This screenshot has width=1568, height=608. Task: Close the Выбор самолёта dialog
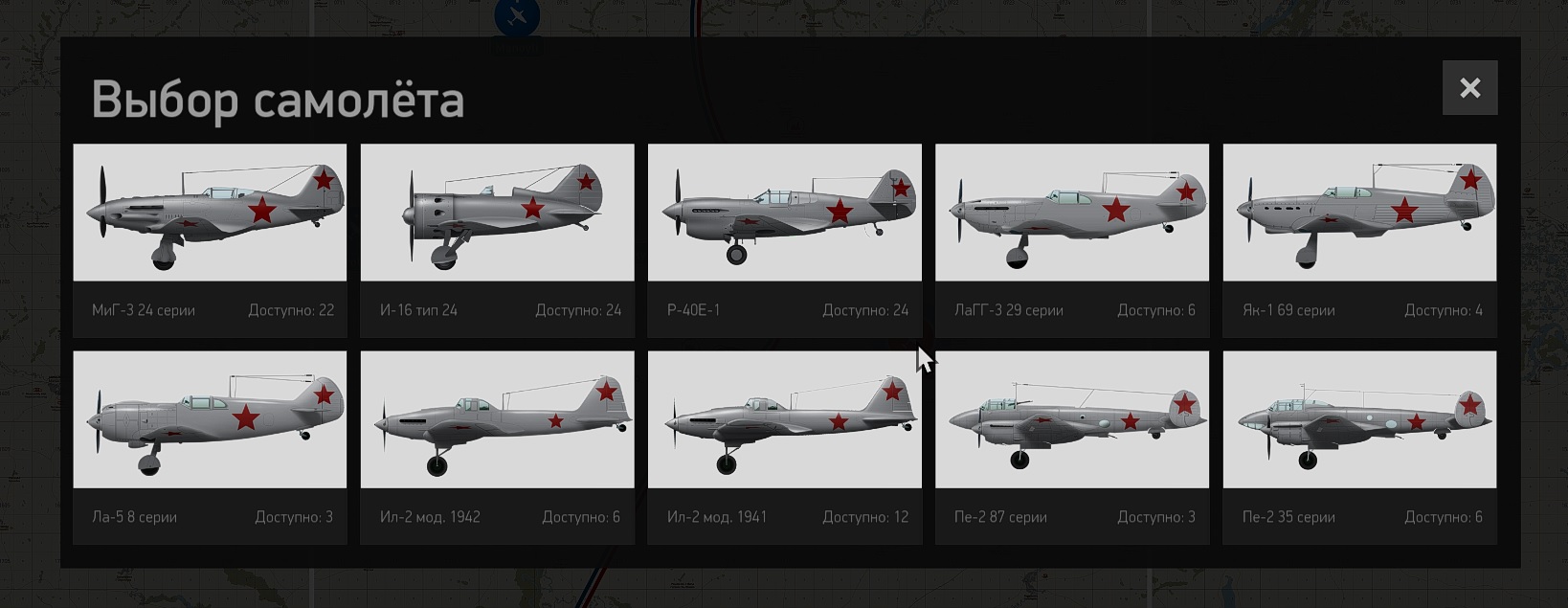1470,88
